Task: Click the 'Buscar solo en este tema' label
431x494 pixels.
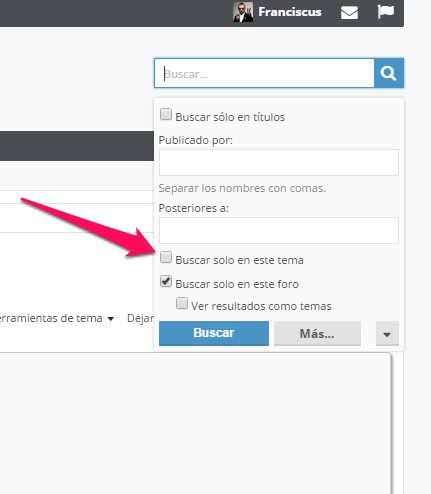Action: click(239, 260)
